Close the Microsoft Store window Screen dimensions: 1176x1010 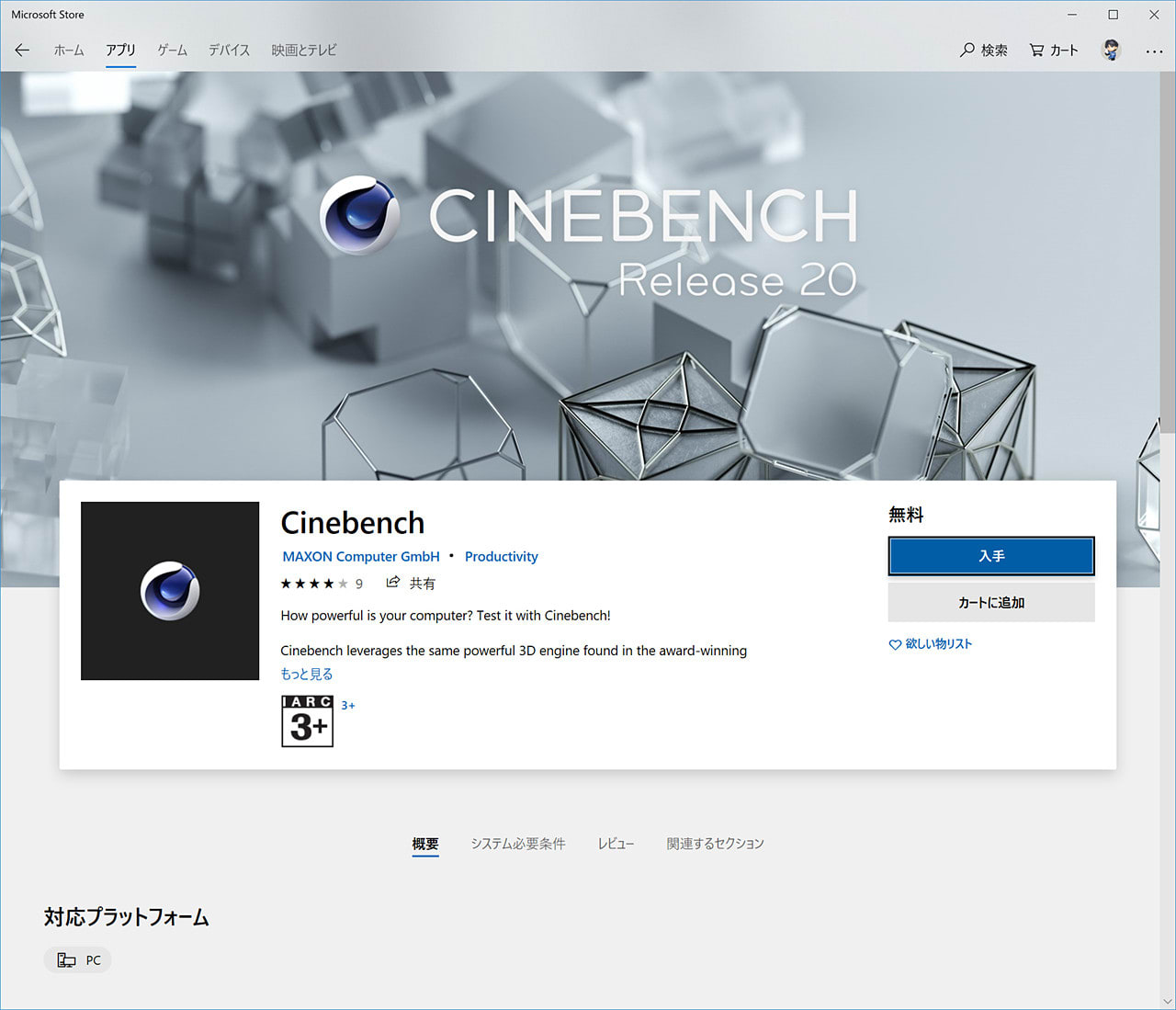(1155, 15)
